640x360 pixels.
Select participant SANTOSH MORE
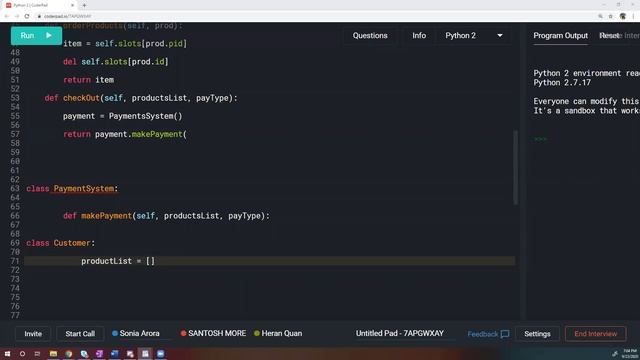coord(213,333)
